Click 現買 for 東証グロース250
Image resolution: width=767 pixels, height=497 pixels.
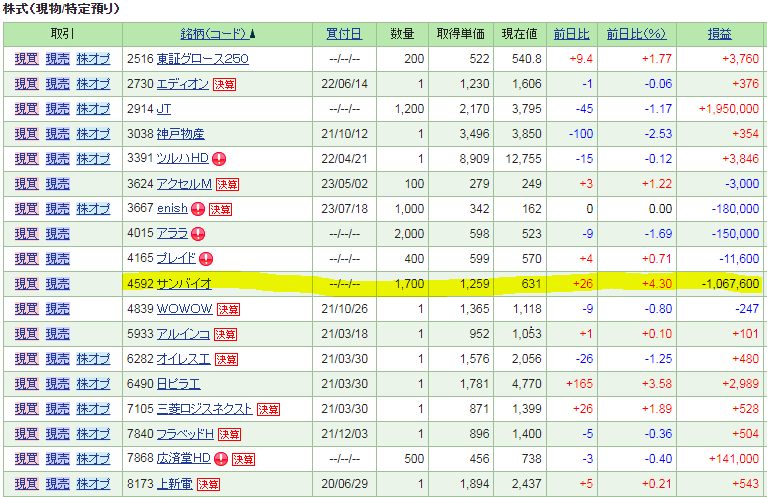click(x=26, y=59)
